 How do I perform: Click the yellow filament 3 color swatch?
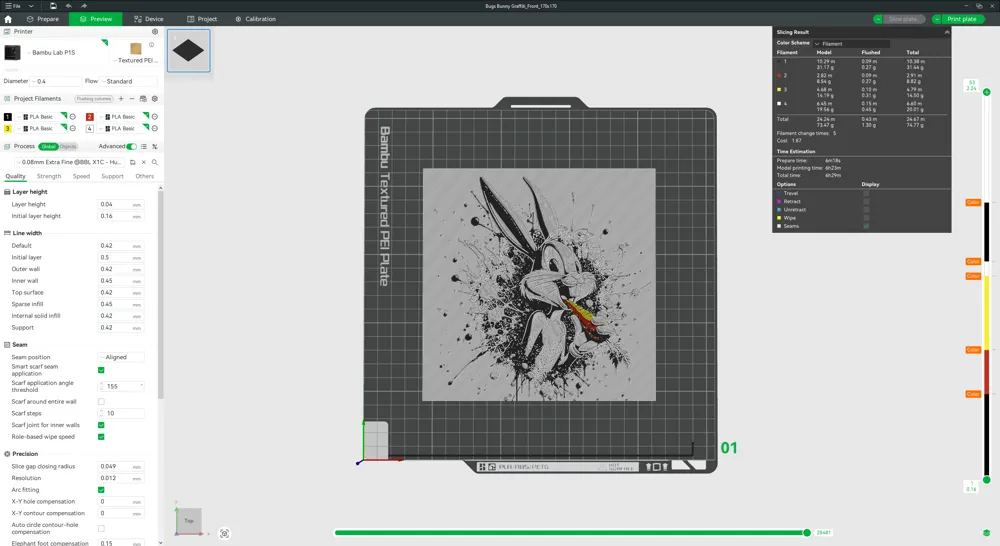point(8,128)
